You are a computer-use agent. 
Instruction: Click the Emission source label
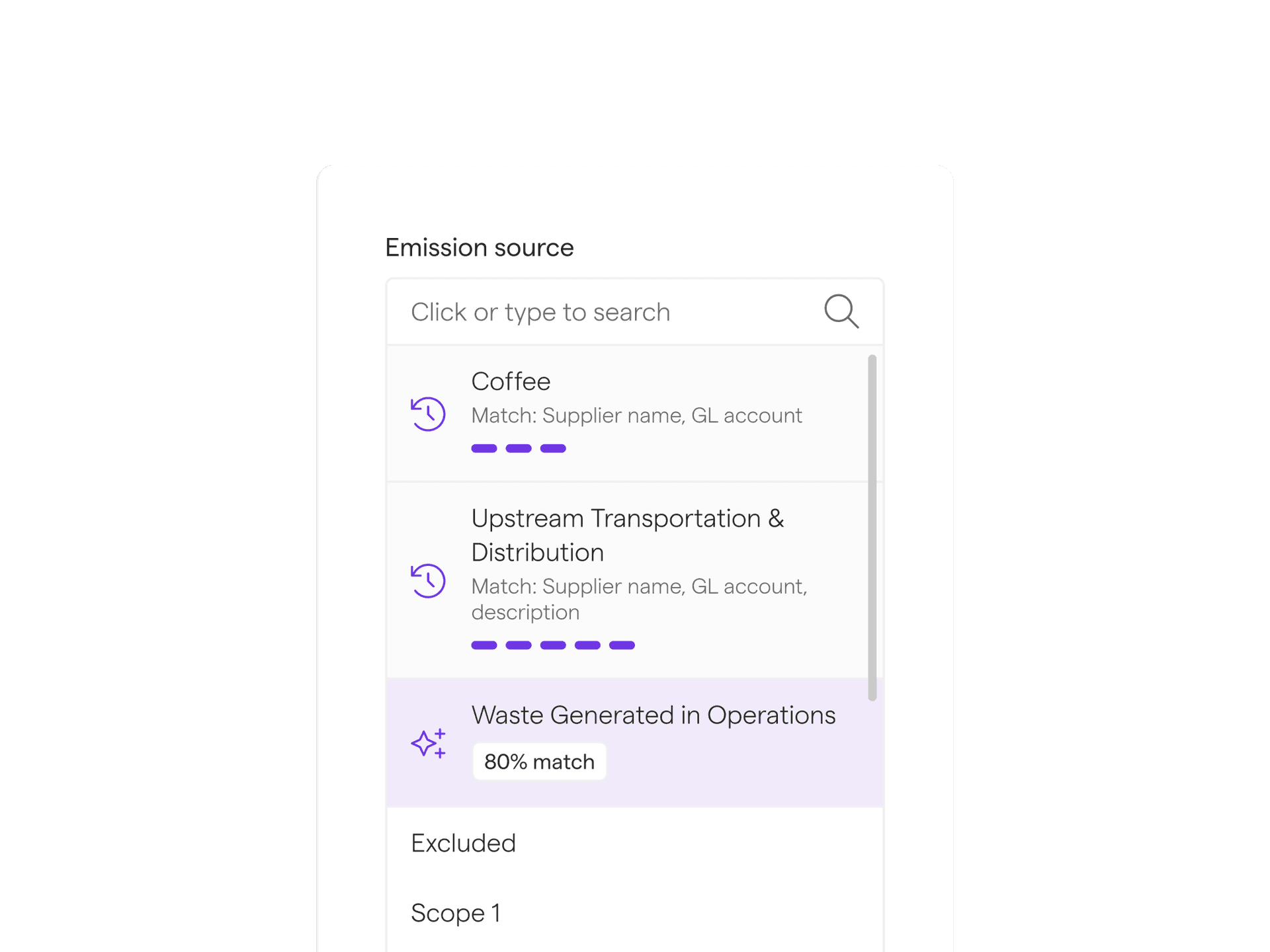tap(480, 247)
